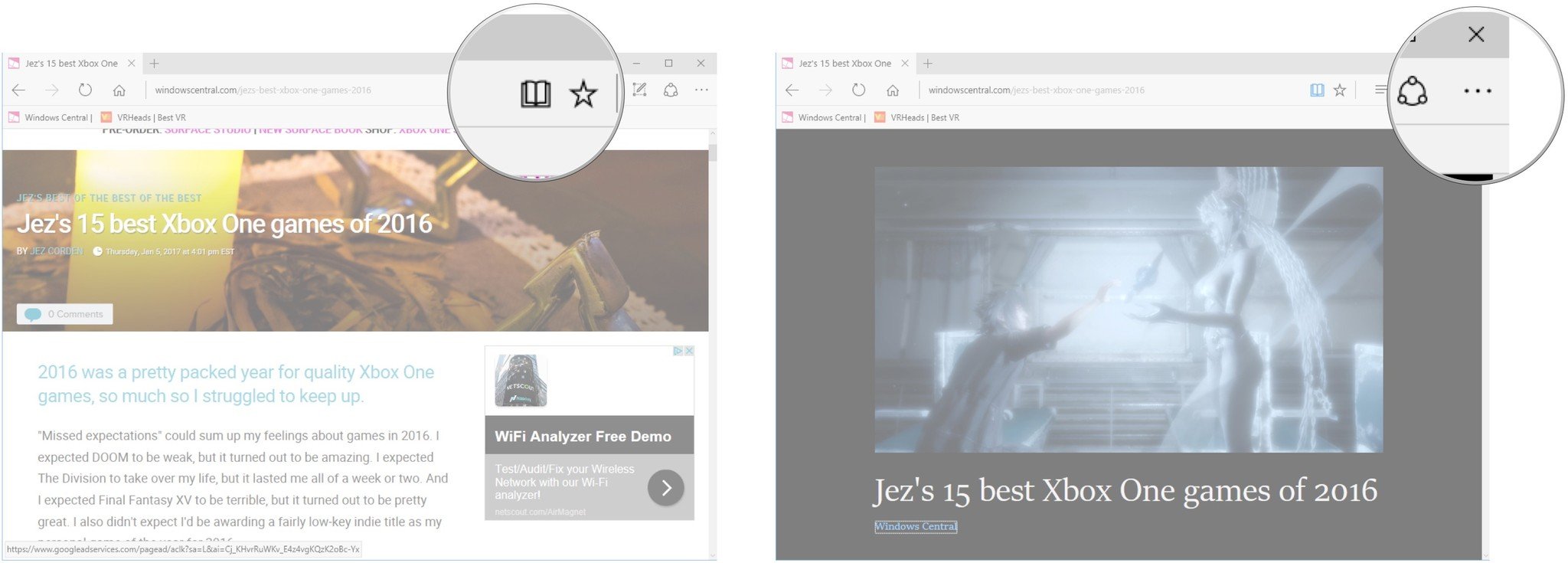
Task: Refresh the page in the right window
Action: 858,90
